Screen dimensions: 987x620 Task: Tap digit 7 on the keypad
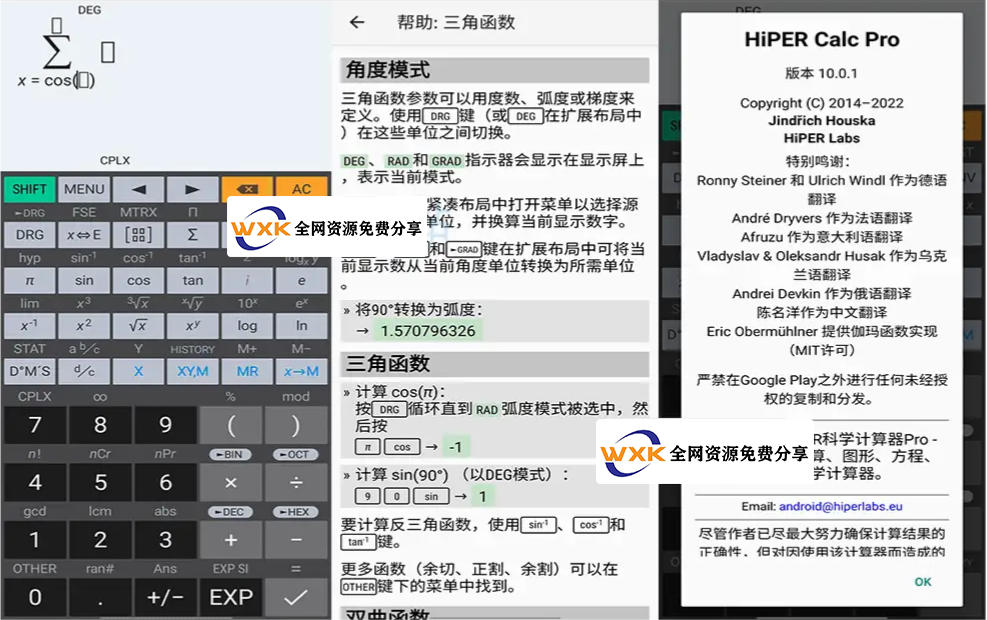click(35, 425)
